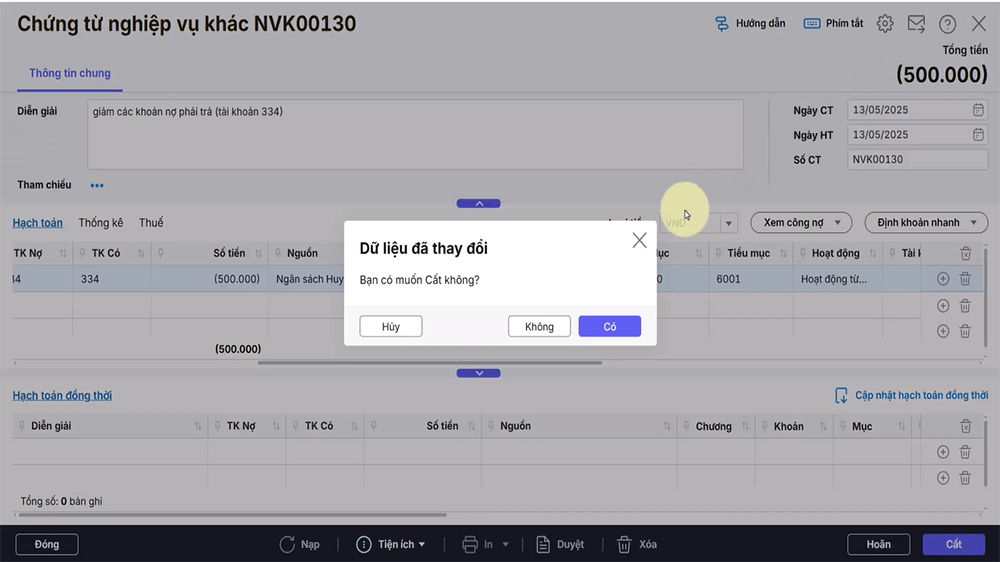Collapse the header section with the up chevron
1000x562 pixels.
pyautogui.click(x=478, y=203)
